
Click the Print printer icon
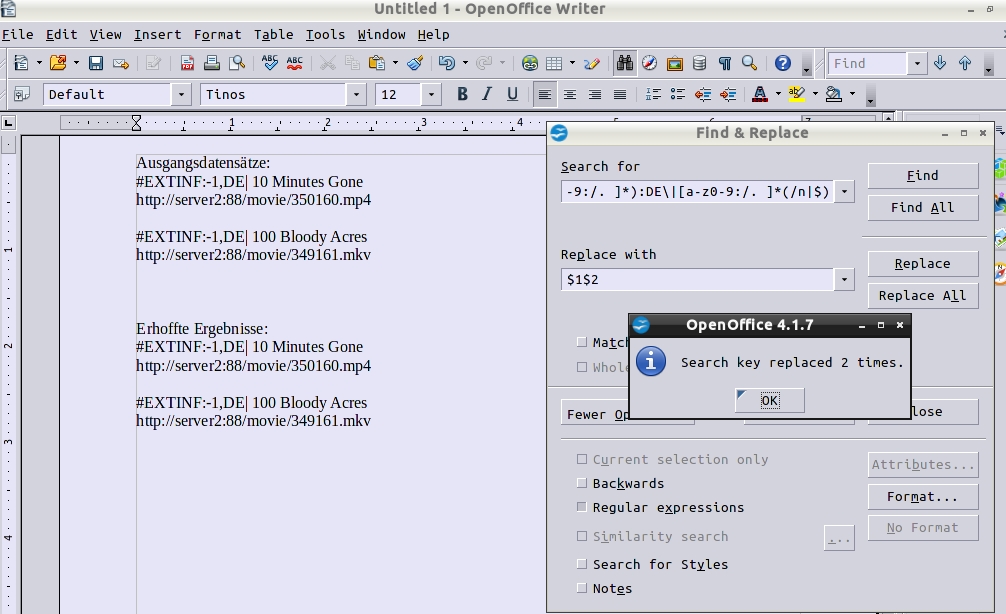(x=212, y=63)
